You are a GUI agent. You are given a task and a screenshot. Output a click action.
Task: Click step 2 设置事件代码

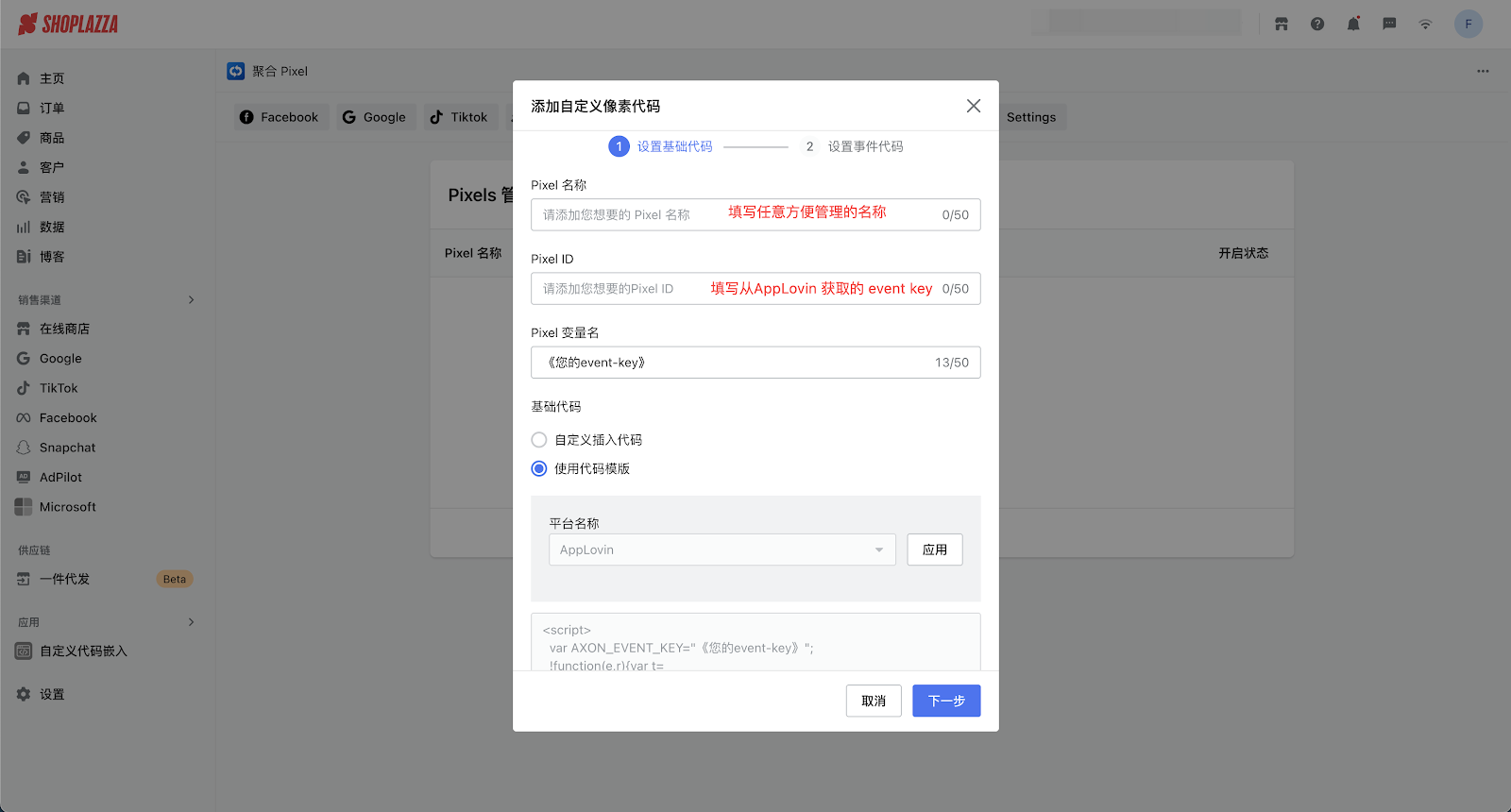(x=852, y=146)
